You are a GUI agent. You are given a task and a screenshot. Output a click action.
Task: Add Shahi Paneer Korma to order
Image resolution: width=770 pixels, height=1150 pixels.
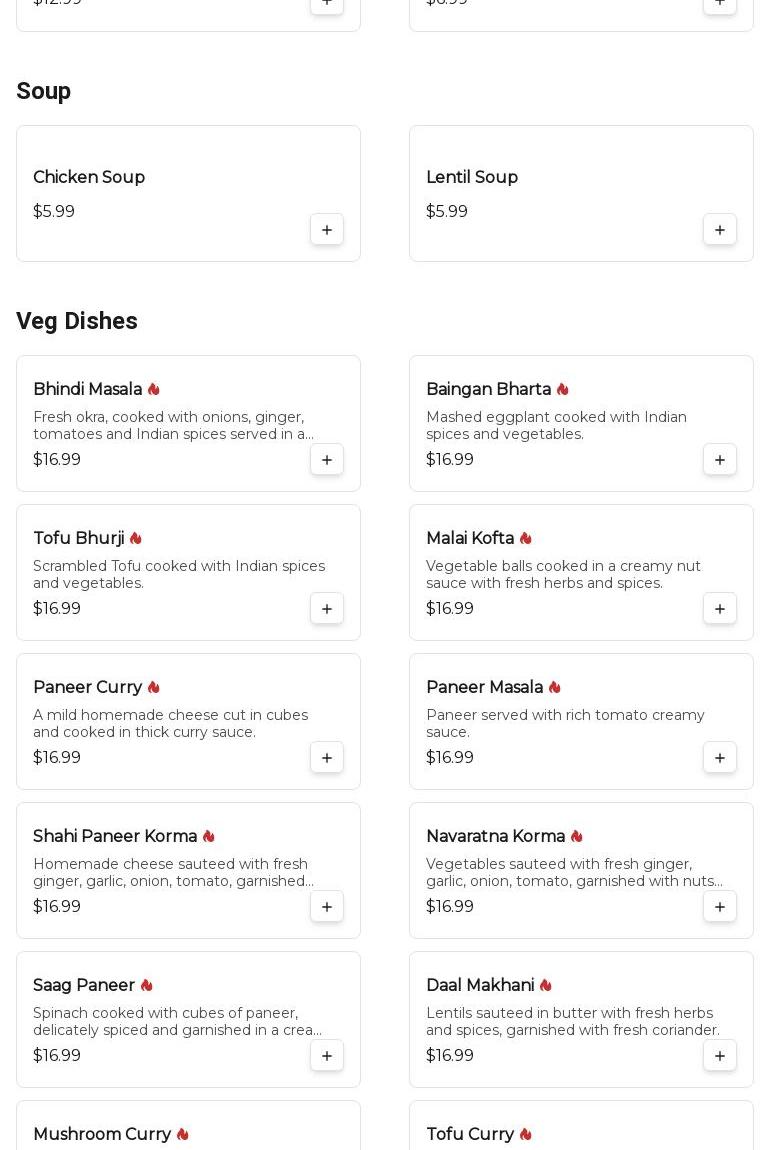[x=327, y=907]
